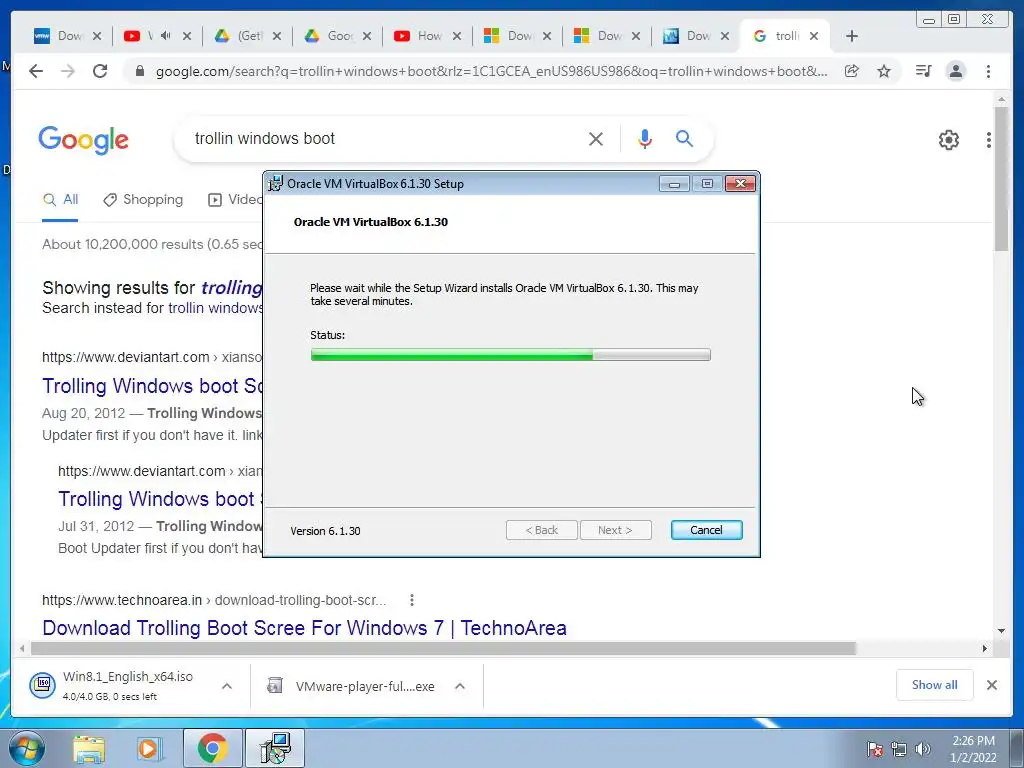Click the VirtualBox install progress bar

pos(511,355)
